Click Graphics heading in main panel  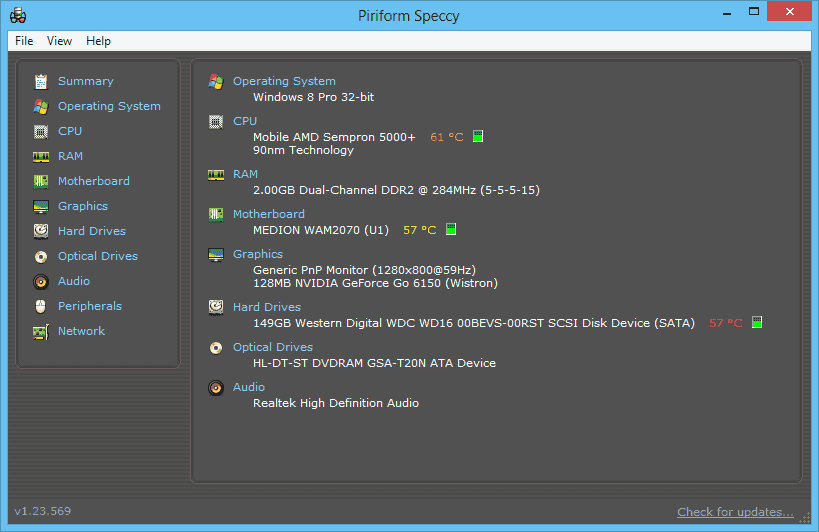point(258,254)
